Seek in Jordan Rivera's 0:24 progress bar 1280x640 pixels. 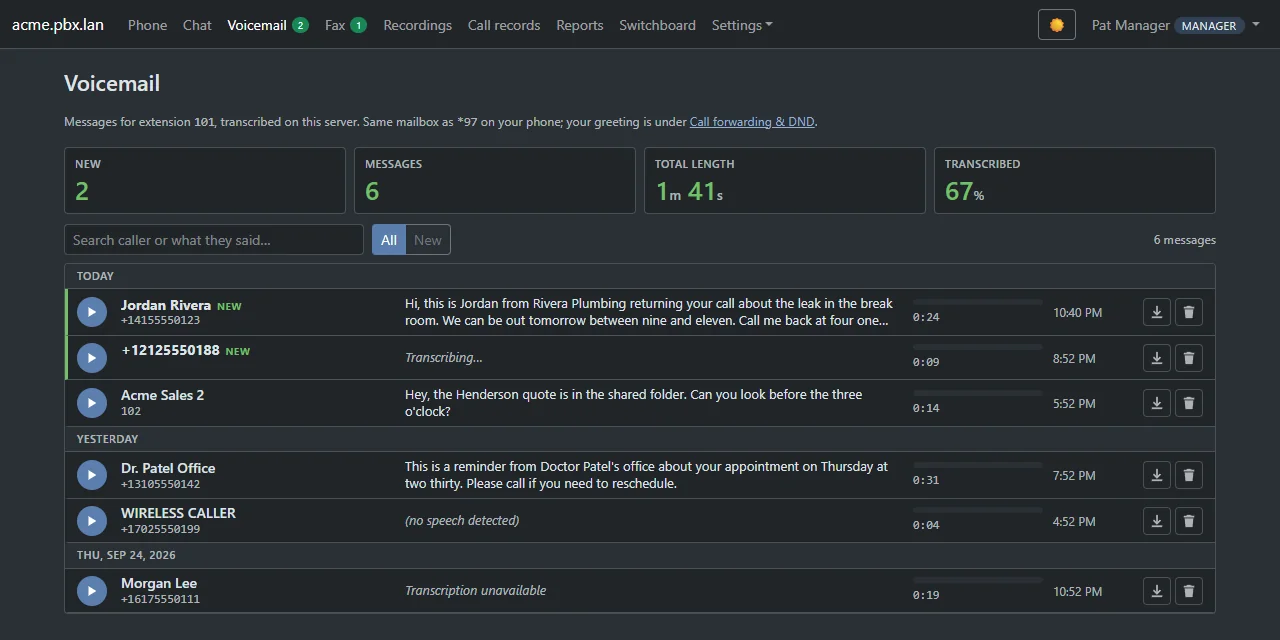click(x=978, y=301)
